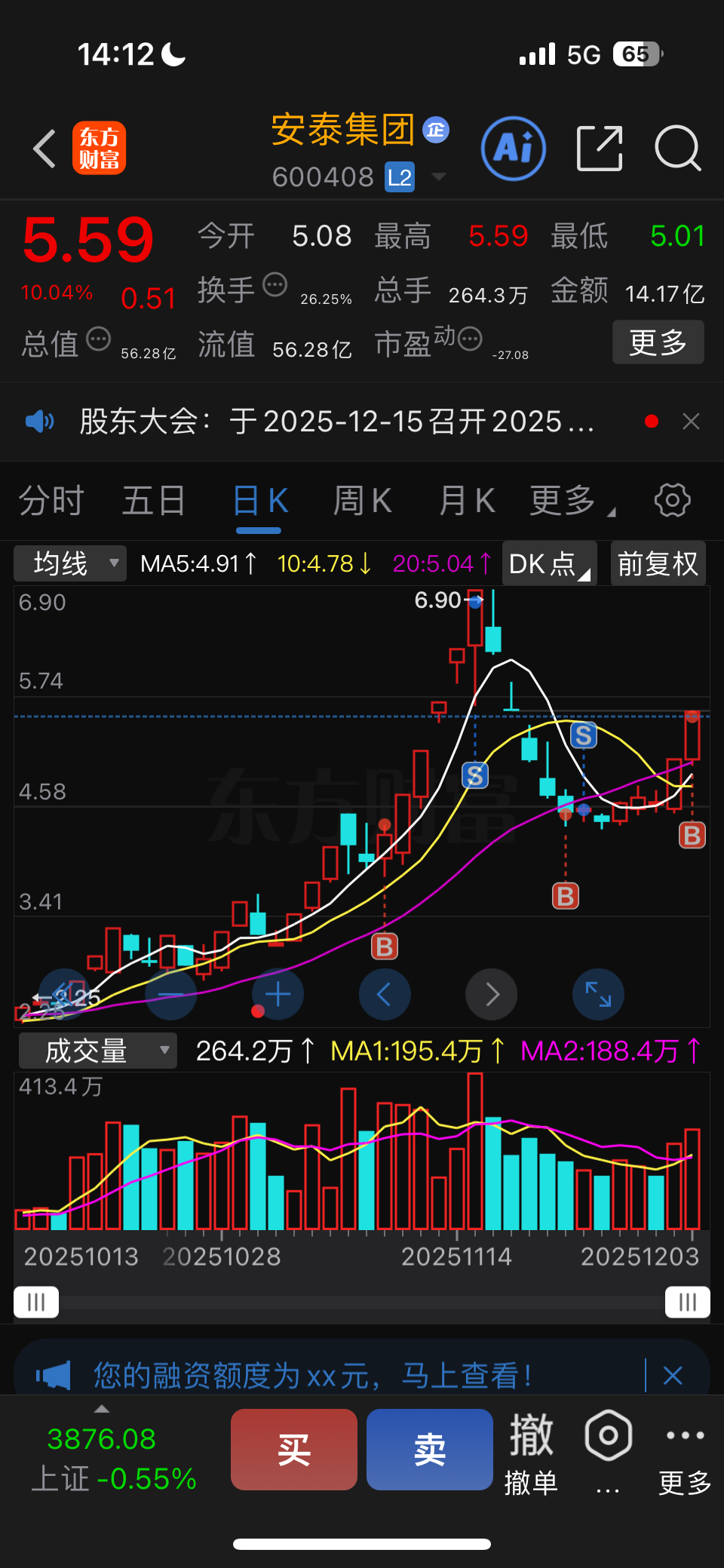Tap the red notification dot in notice bar
This screenshot has width=724, height=1568.
[x=652, y=421]
